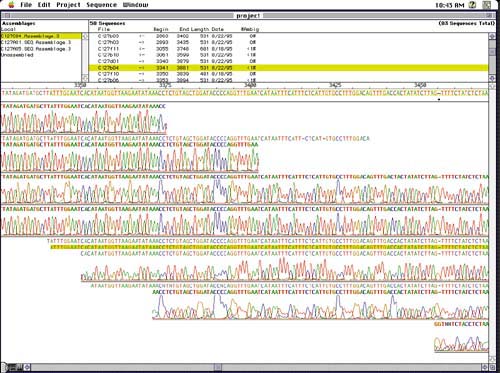
Task: Open the Sequence menu
Action: 101,5
